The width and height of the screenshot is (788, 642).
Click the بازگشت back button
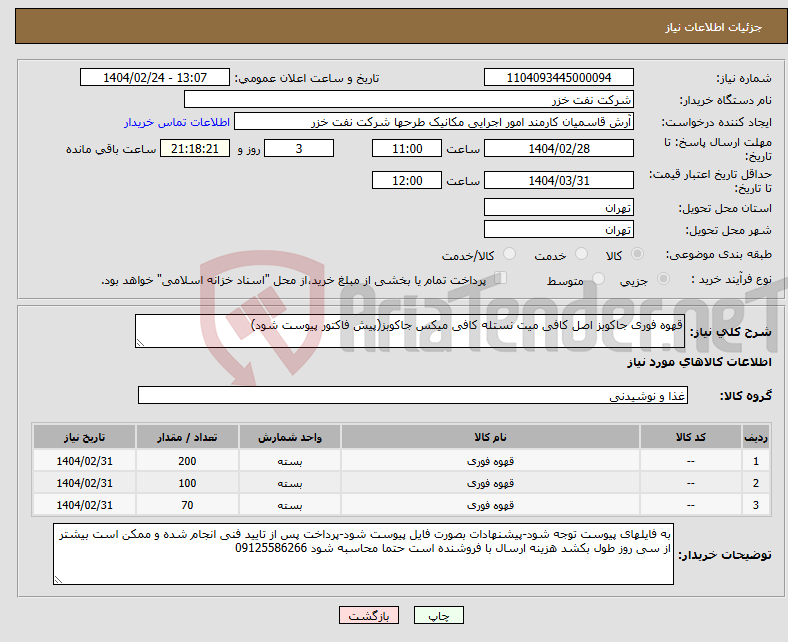(369, 615)
